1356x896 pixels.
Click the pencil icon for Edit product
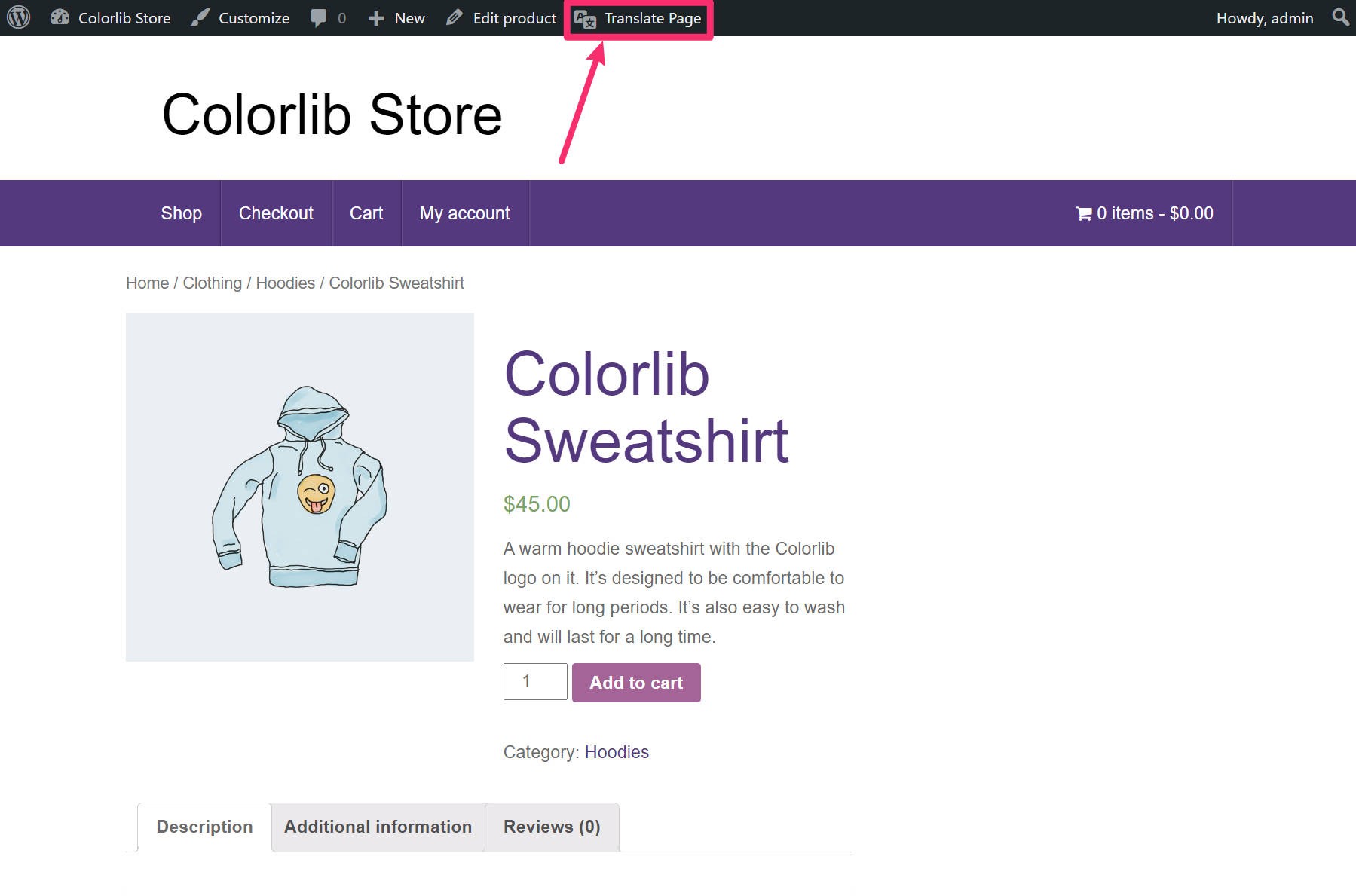click(454, 17)
